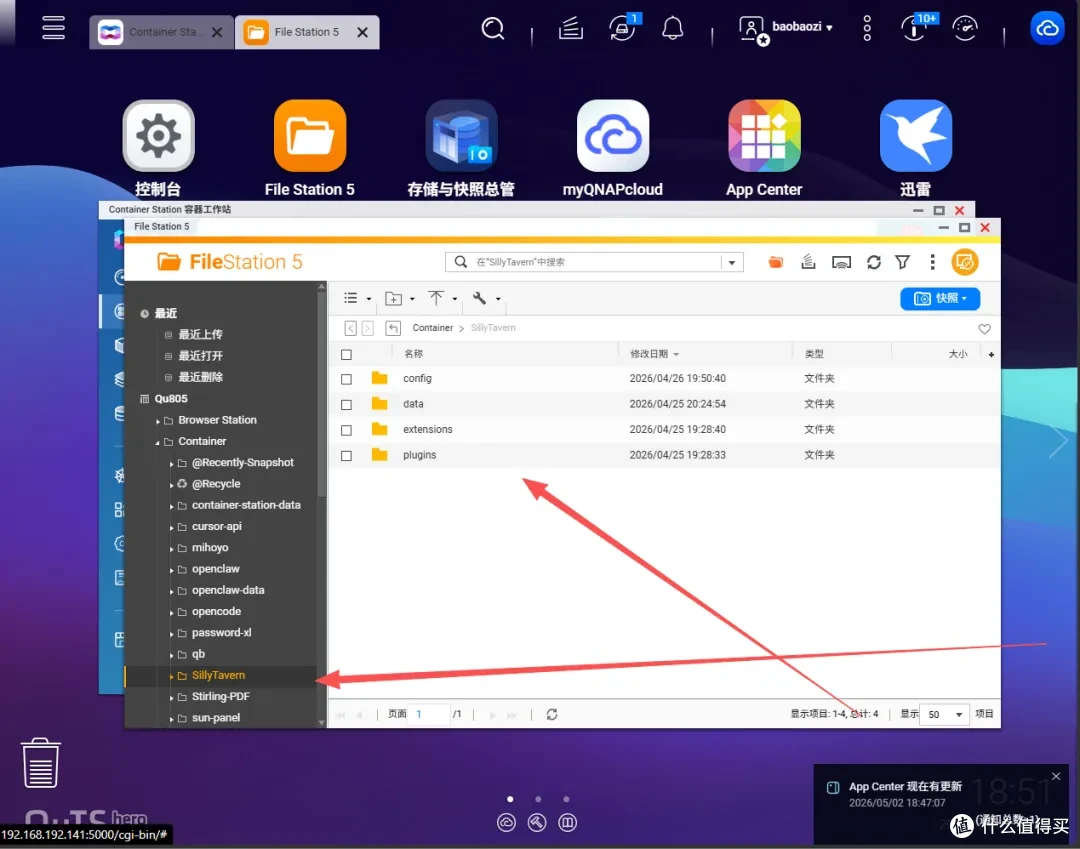1080x849 pixels.
Task: Launch the App Center desktop icon
Action: (x=764, y=136)
